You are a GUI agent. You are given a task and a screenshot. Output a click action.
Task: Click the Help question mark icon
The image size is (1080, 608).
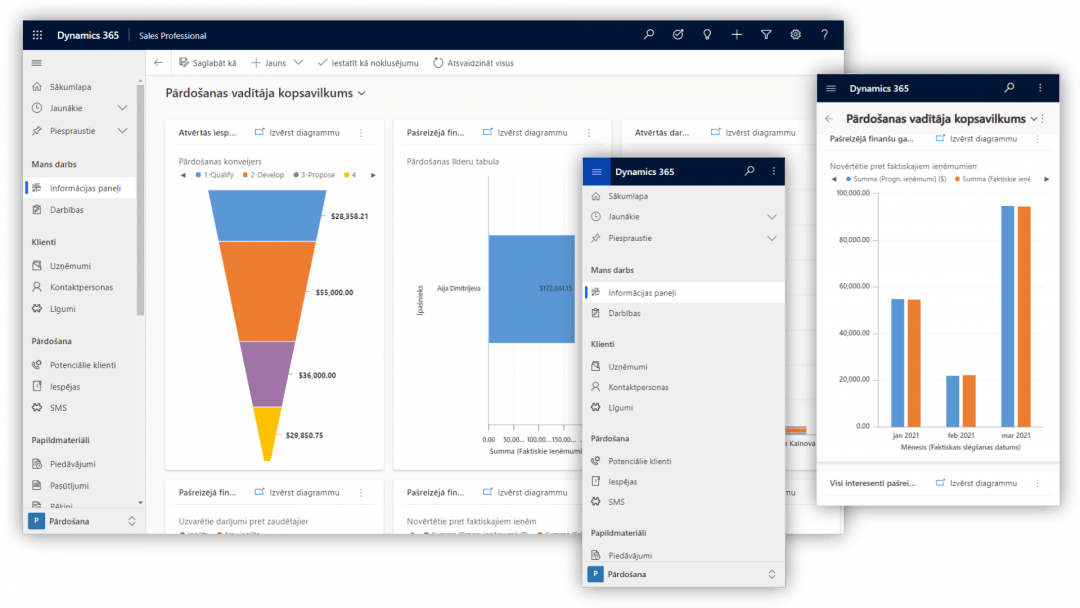pos(824,34)
